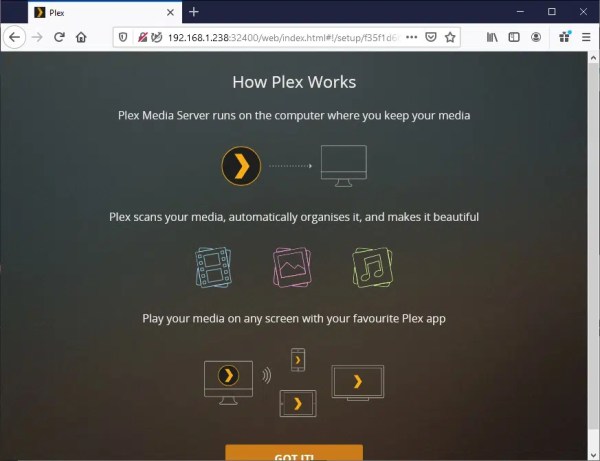Image resolution: width=600 pixels, height=461 pixels.
Task: Open a new tab with plus button
Action: click(194, 12)
